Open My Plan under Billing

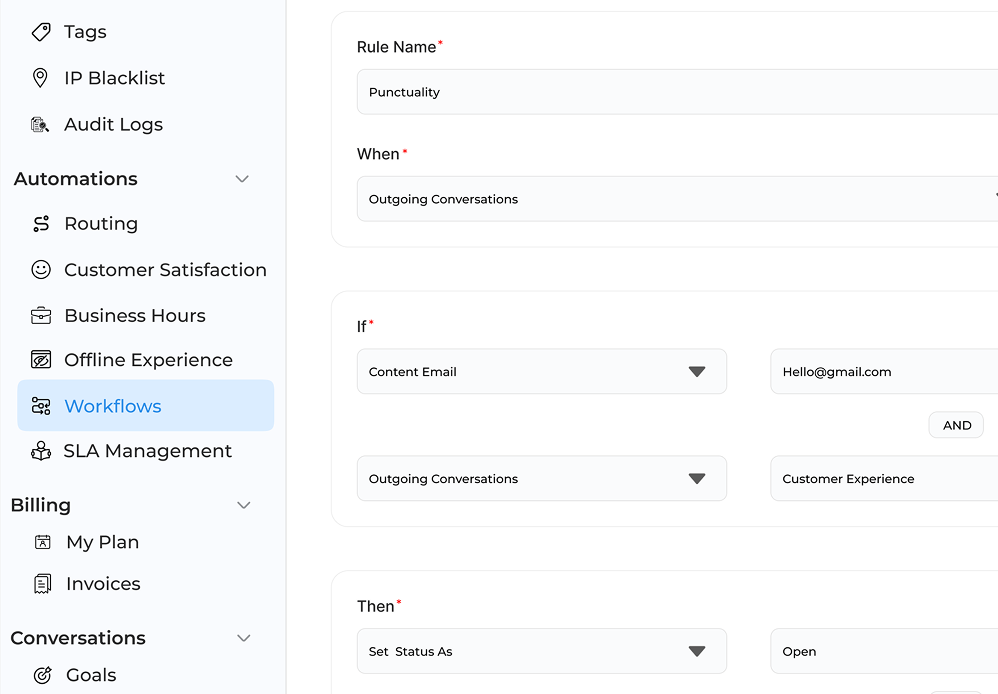pyautogui.click(x=102, y=542)
